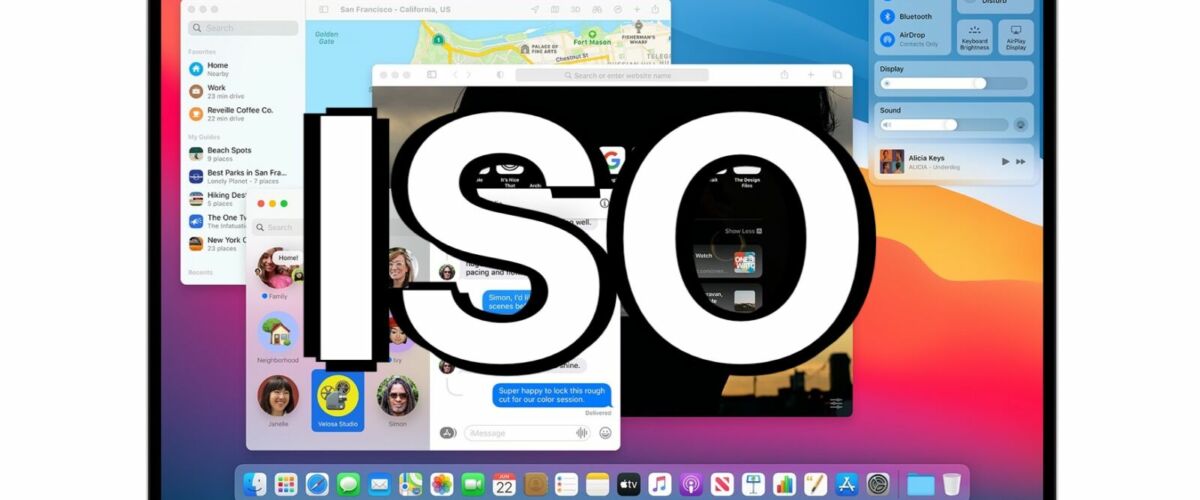Screen dimensions: 1200x500
Task: Open the App Store from the Dock
Action: tap(847, 485)
